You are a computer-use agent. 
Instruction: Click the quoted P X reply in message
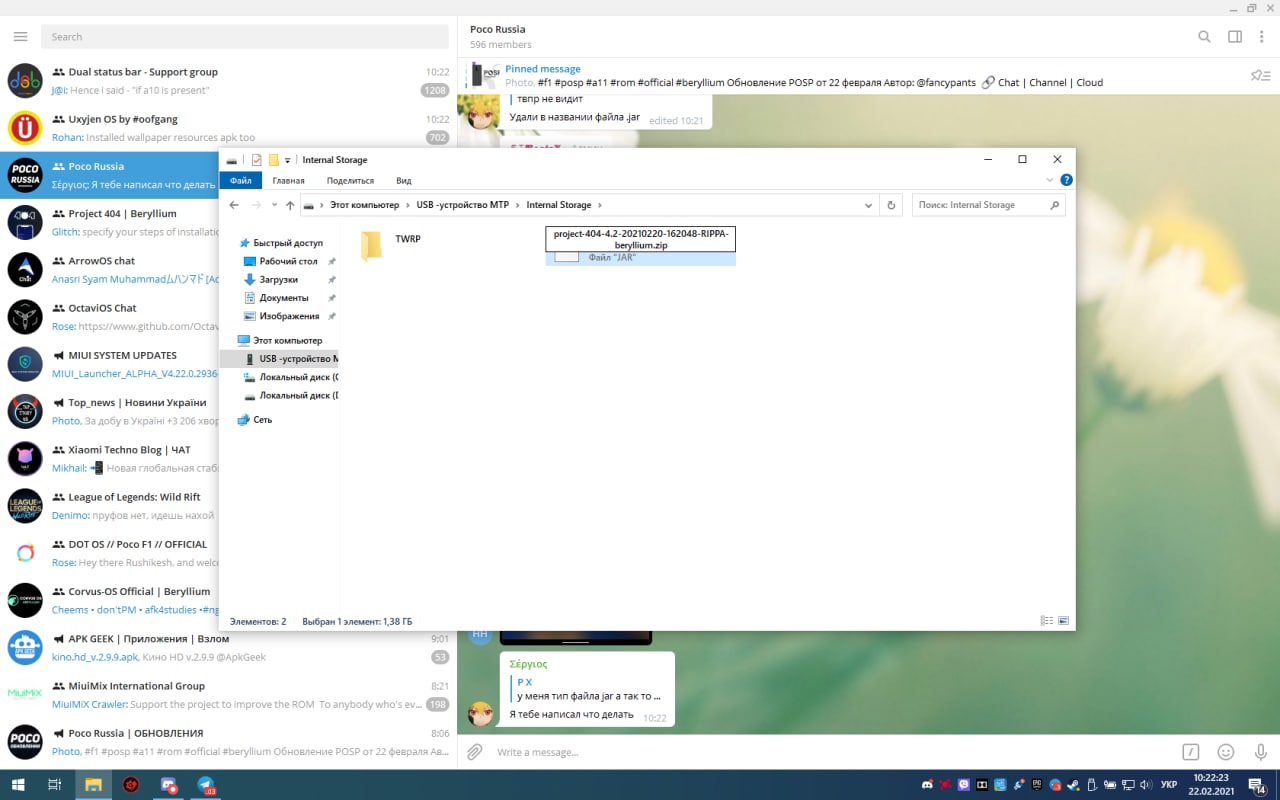[590, 689]
